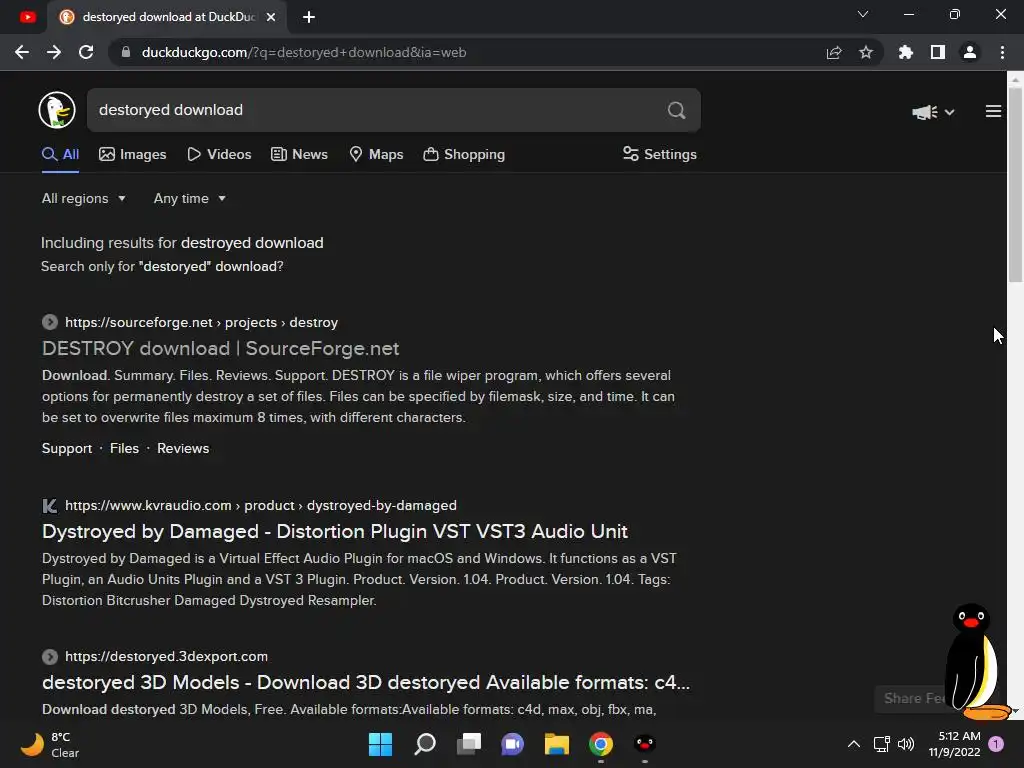Open search Settings

coord(660,155)
